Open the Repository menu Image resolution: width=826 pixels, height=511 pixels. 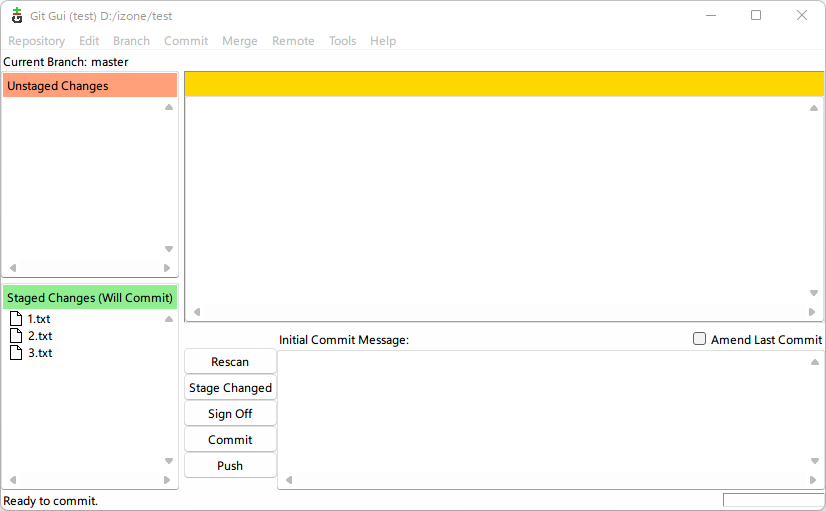(x=36, y=41)
